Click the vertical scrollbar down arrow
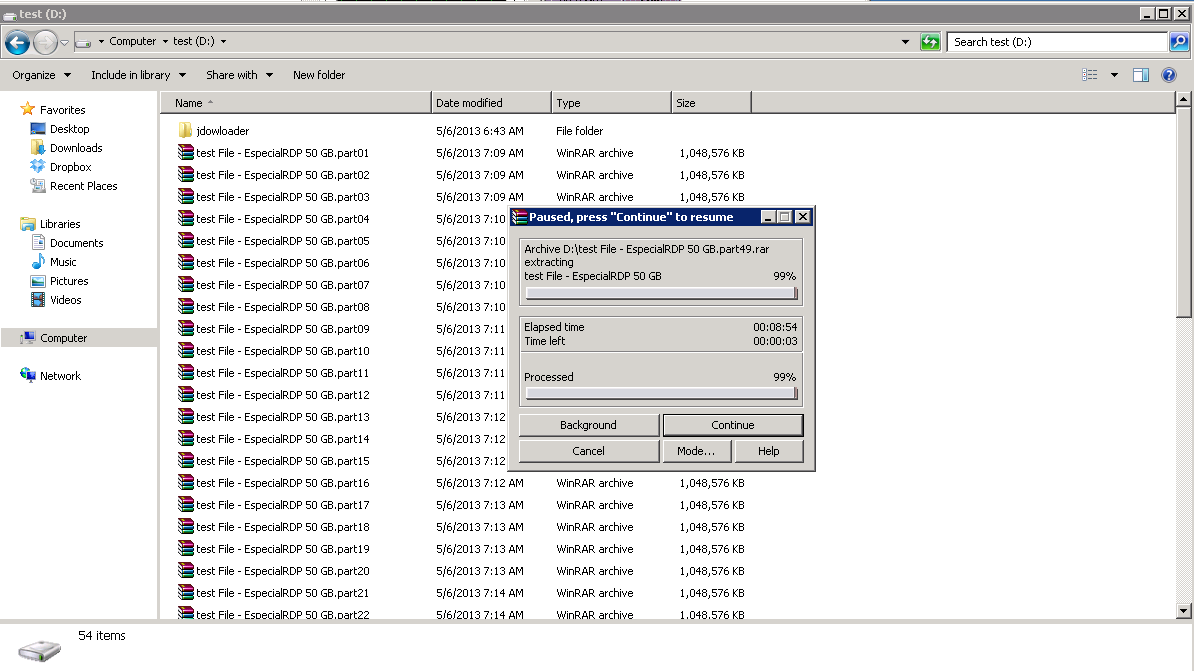 pyautogui.click(x=1184, y=610)
